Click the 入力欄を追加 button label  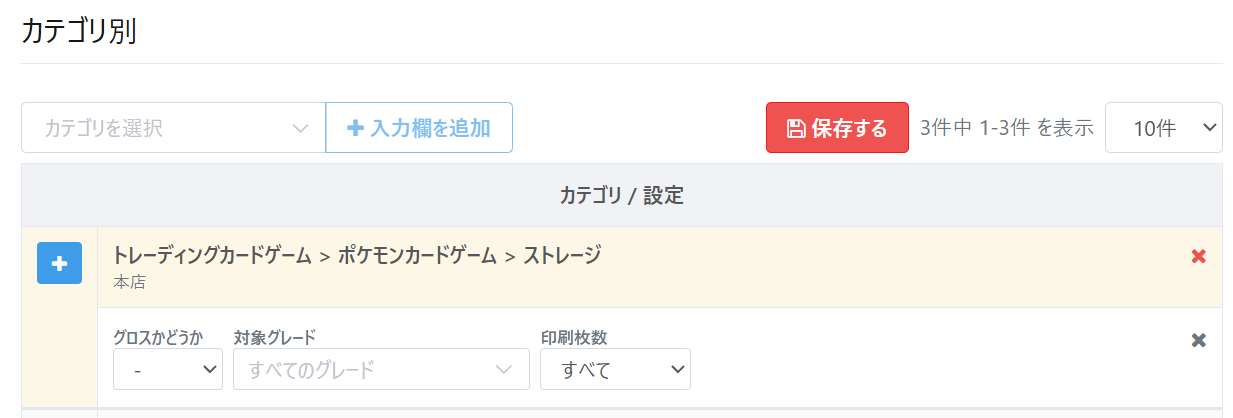tap(430, 128)
